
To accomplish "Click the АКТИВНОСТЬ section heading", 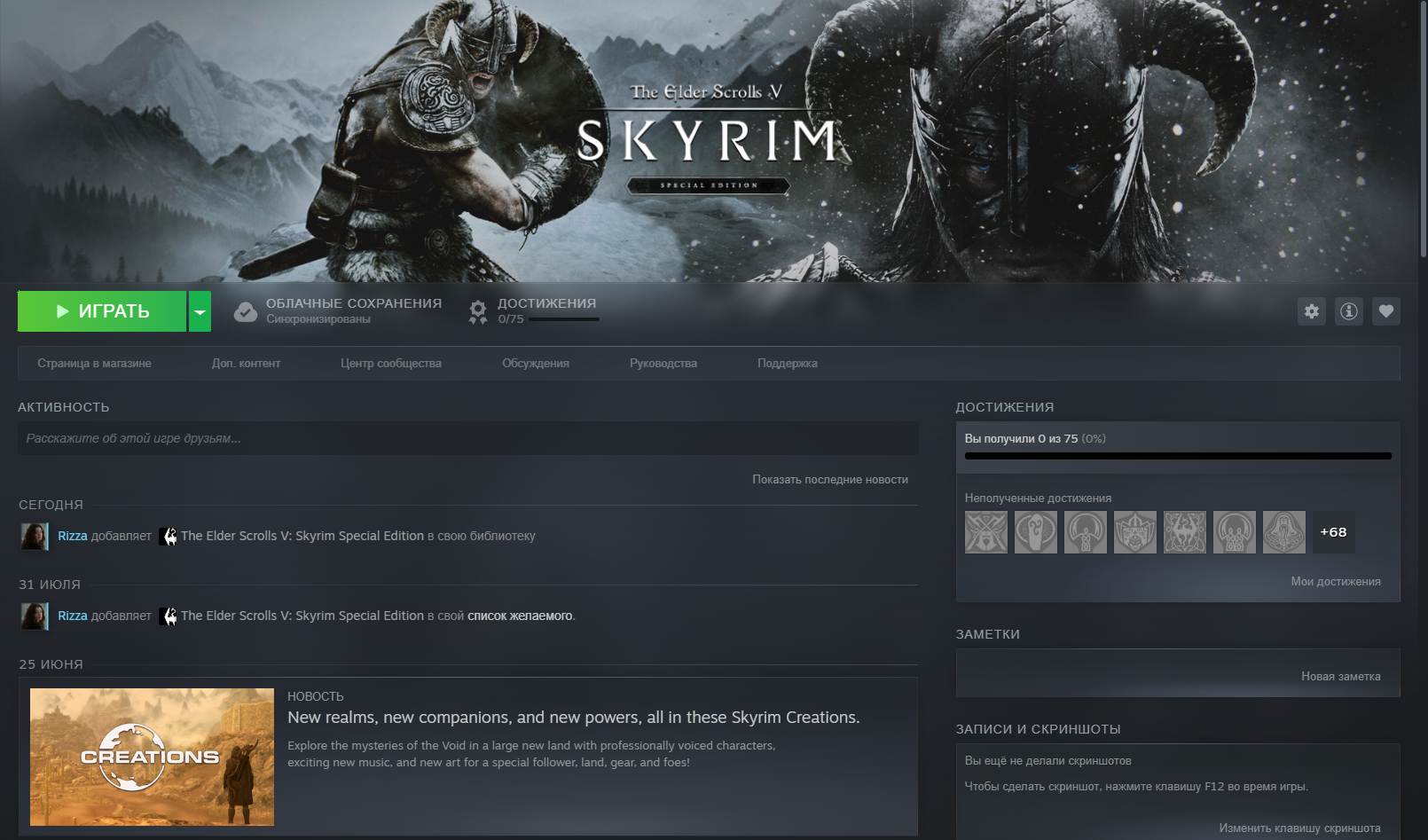I will pyautogui.click(x=64, y=407).
